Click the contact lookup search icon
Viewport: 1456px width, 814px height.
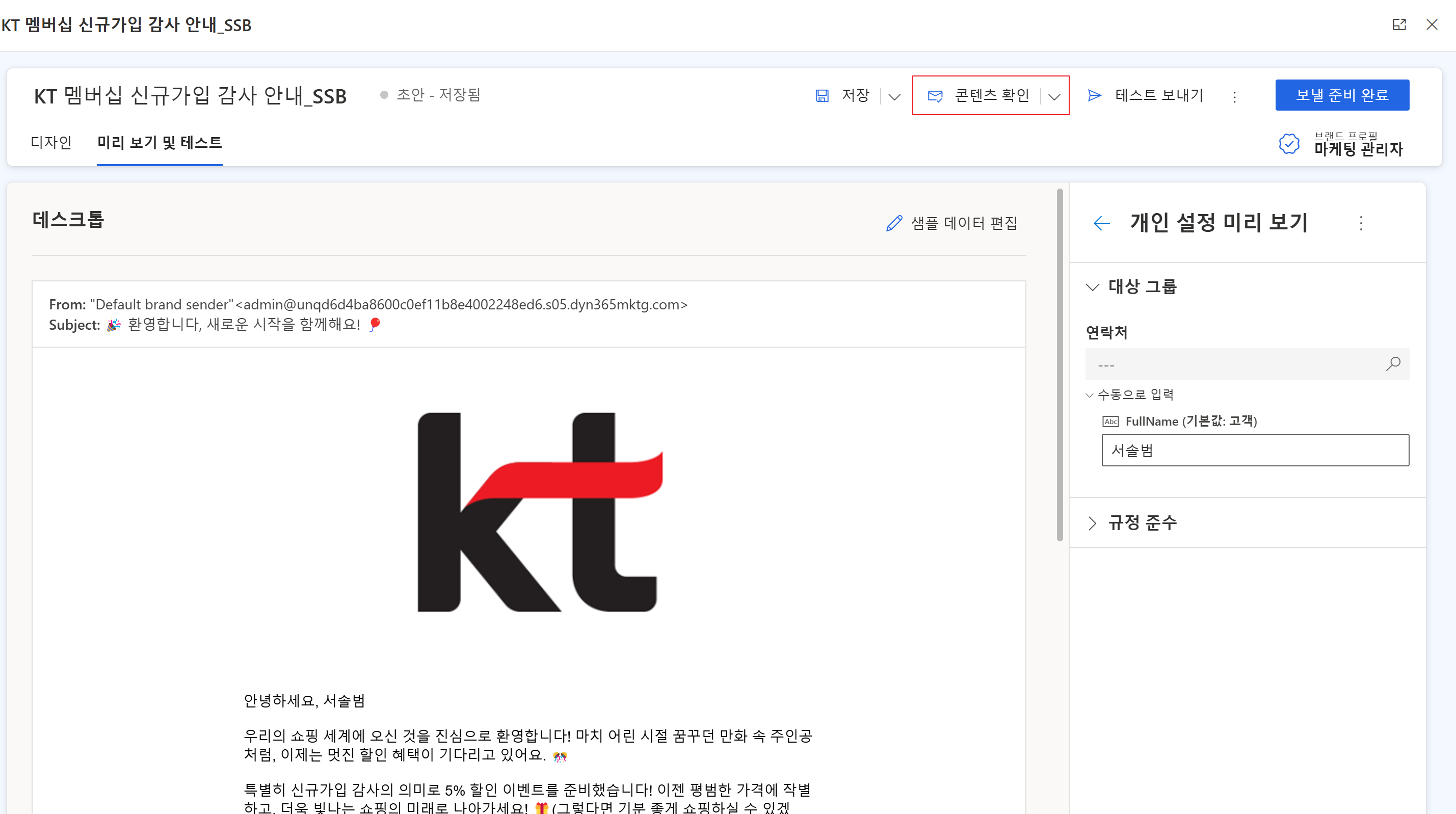tap(1393, 364)
